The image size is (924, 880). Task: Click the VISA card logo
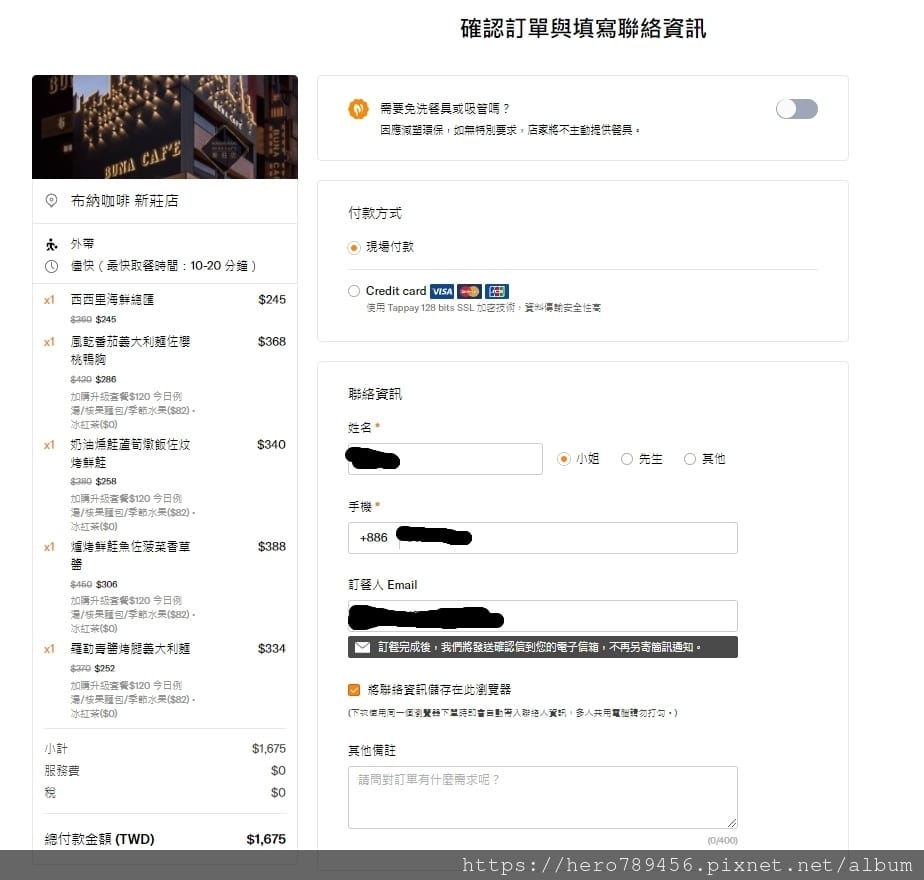(442, 291)
